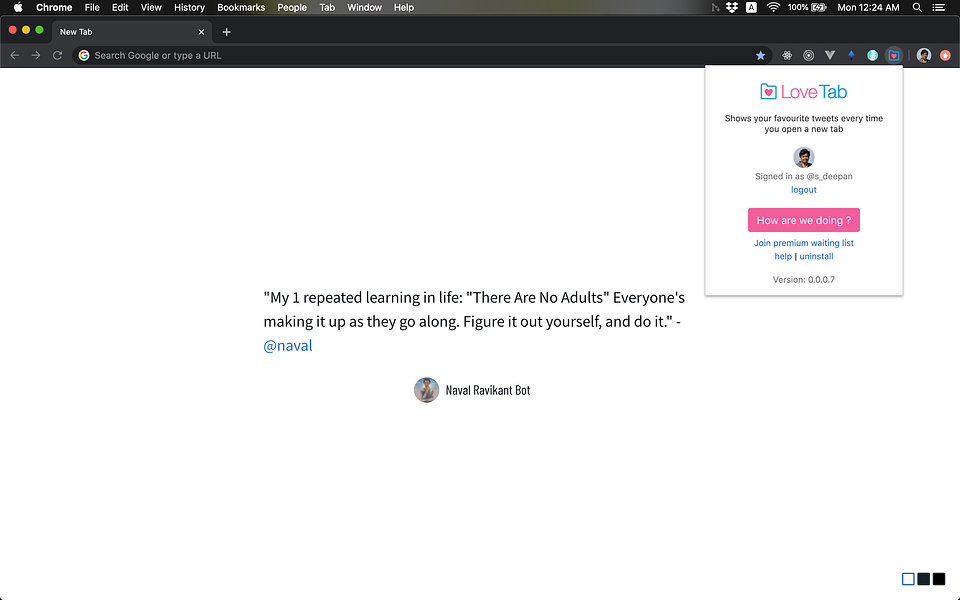Click the red Chrome update arrow icon

pyautogui.click(x=945, y=56)
